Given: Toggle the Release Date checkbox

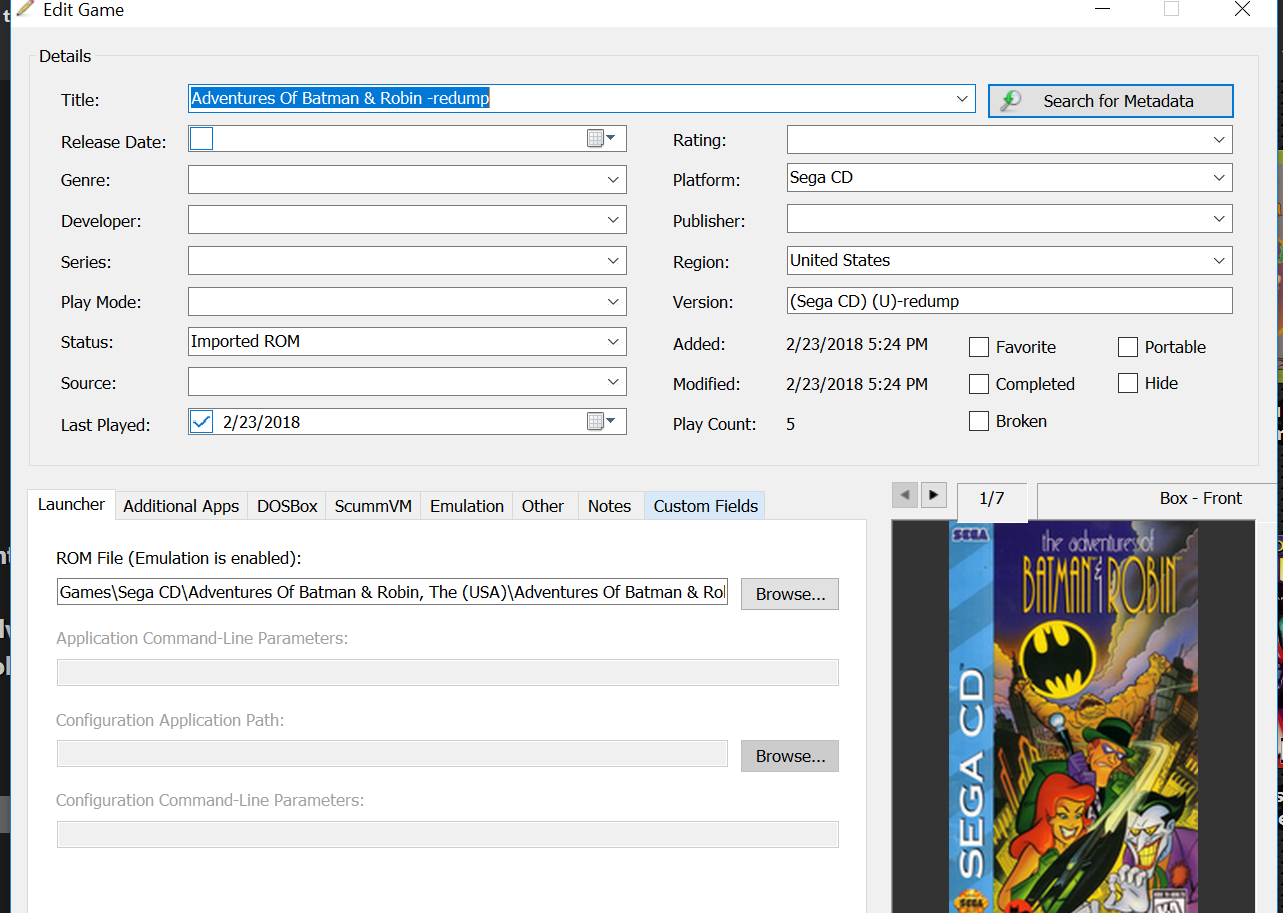Looking at the screenshot, I should click(x=201, y=139).
